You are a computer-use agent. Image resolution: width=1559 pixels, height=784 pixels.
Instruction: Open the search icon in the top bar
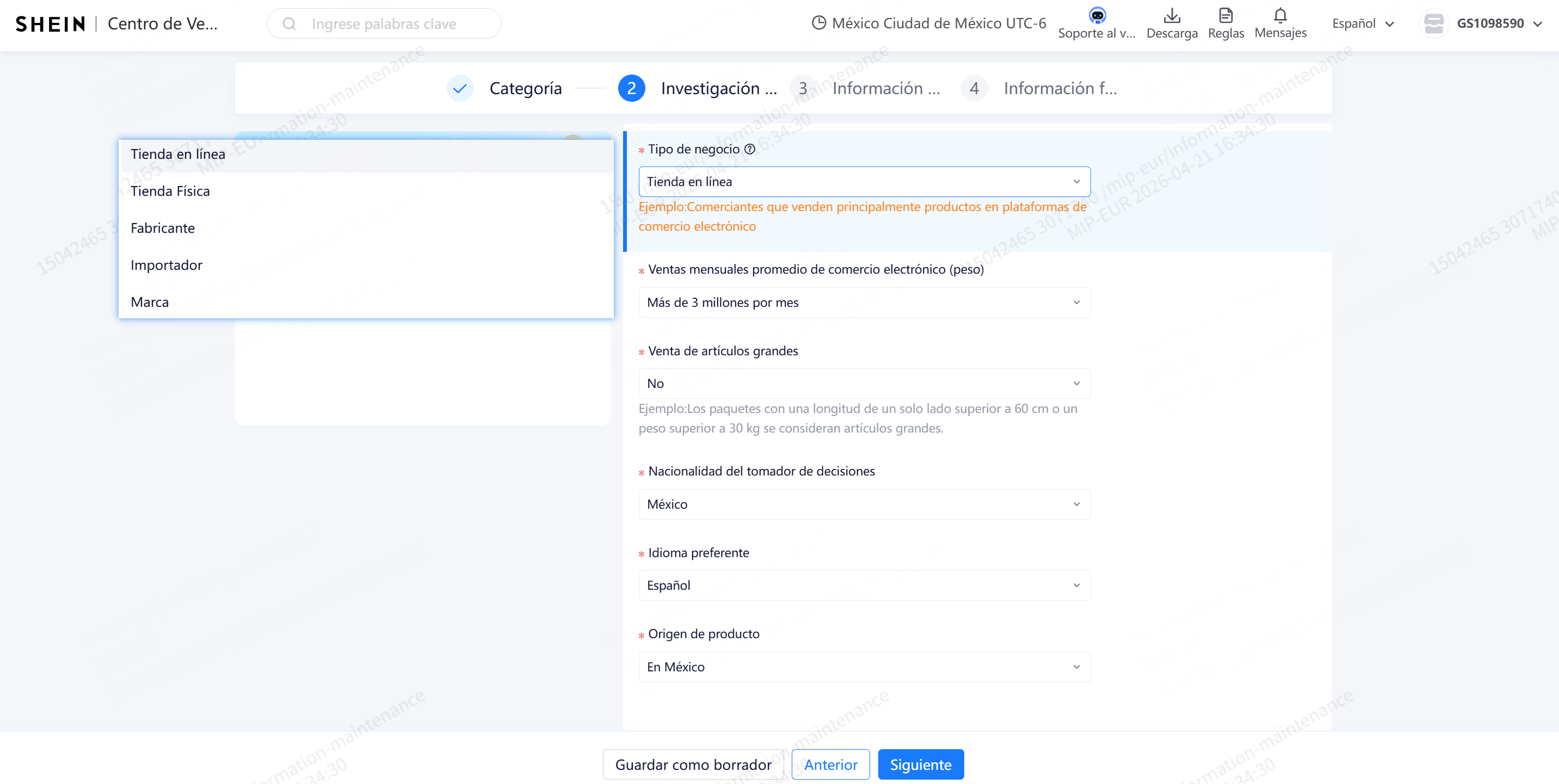tap(289, 23)
